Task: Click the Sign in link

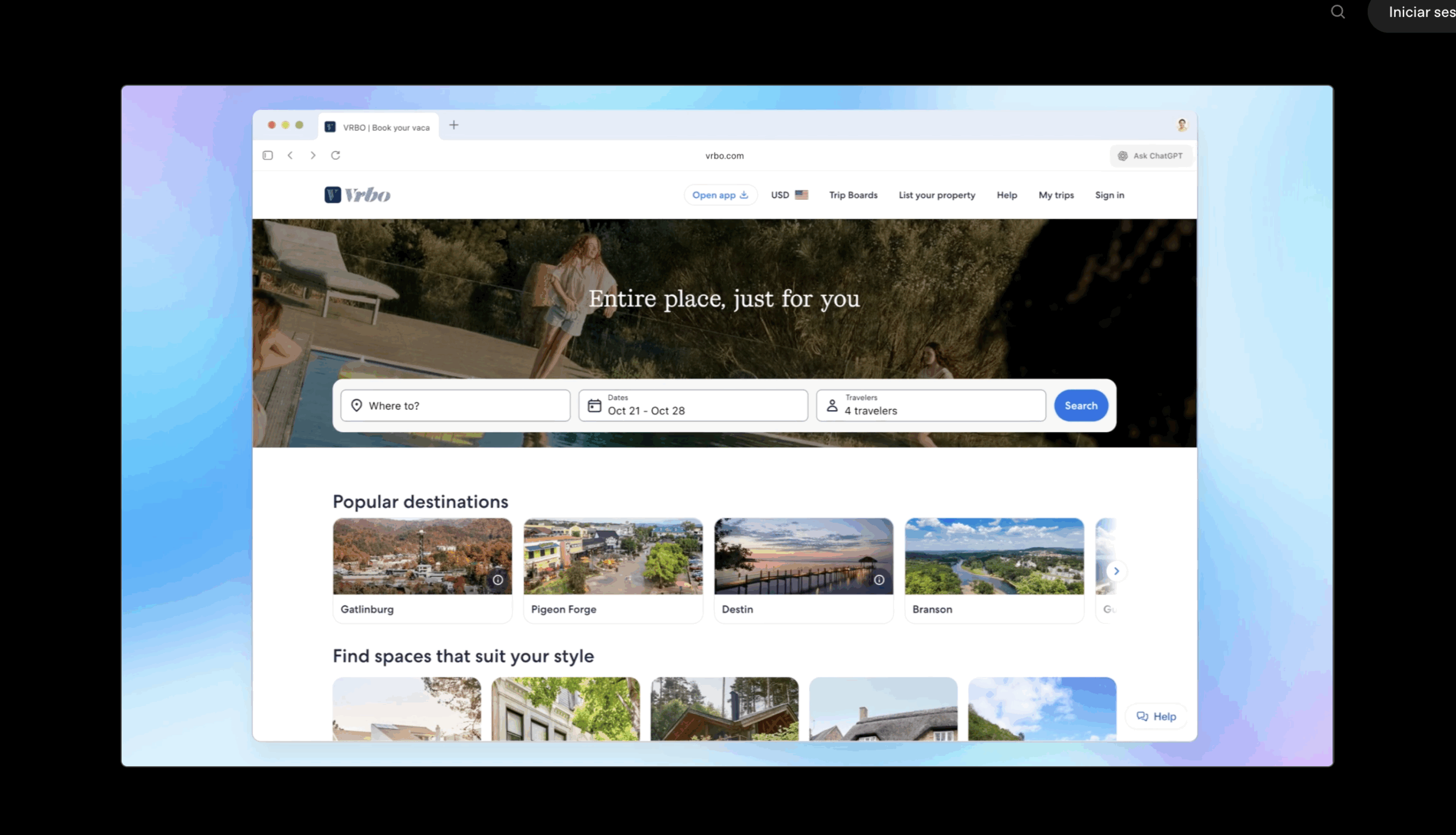Action: 1109,195
